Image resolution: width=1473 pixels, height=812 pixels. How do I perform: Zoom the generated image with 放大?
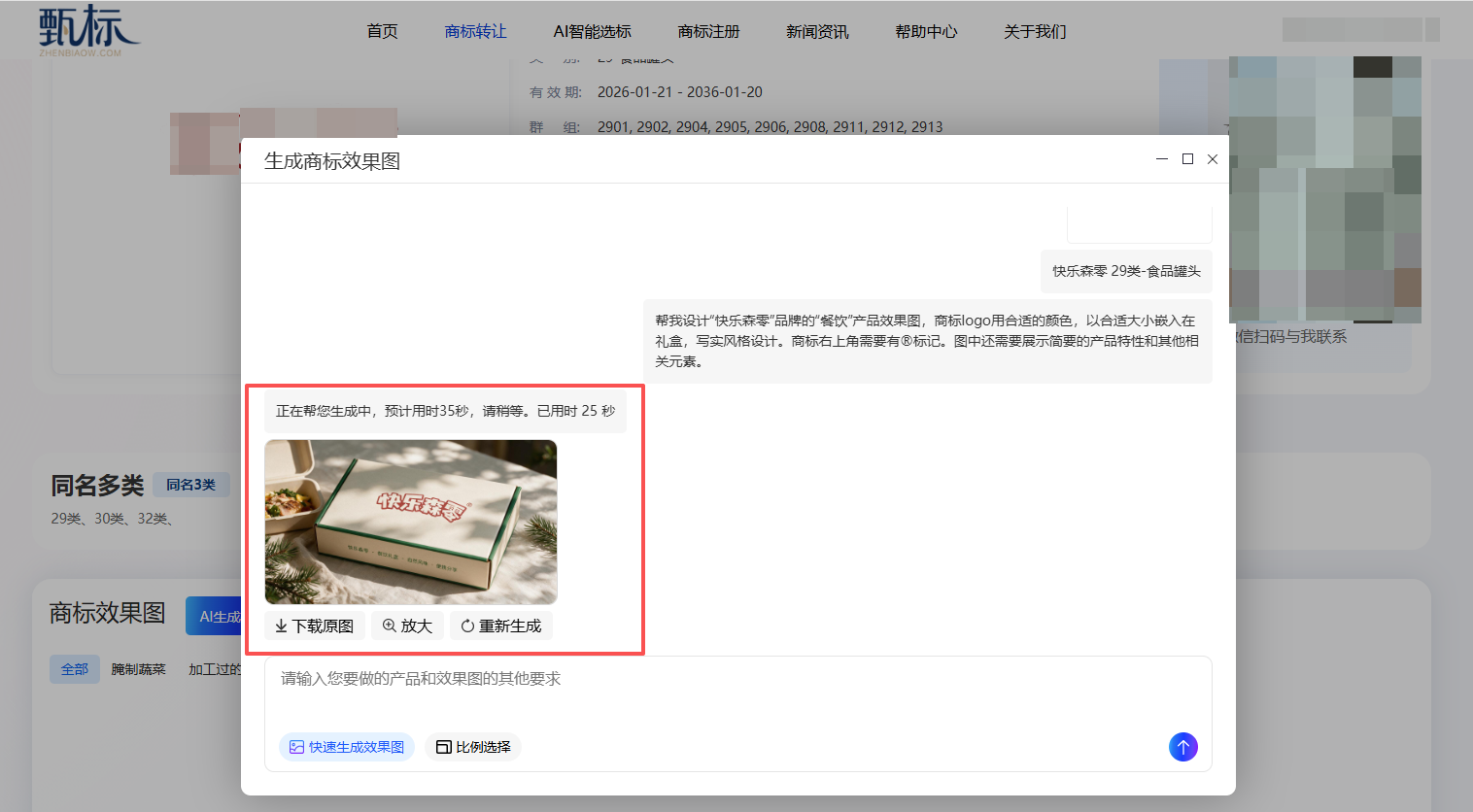[407, 626]
